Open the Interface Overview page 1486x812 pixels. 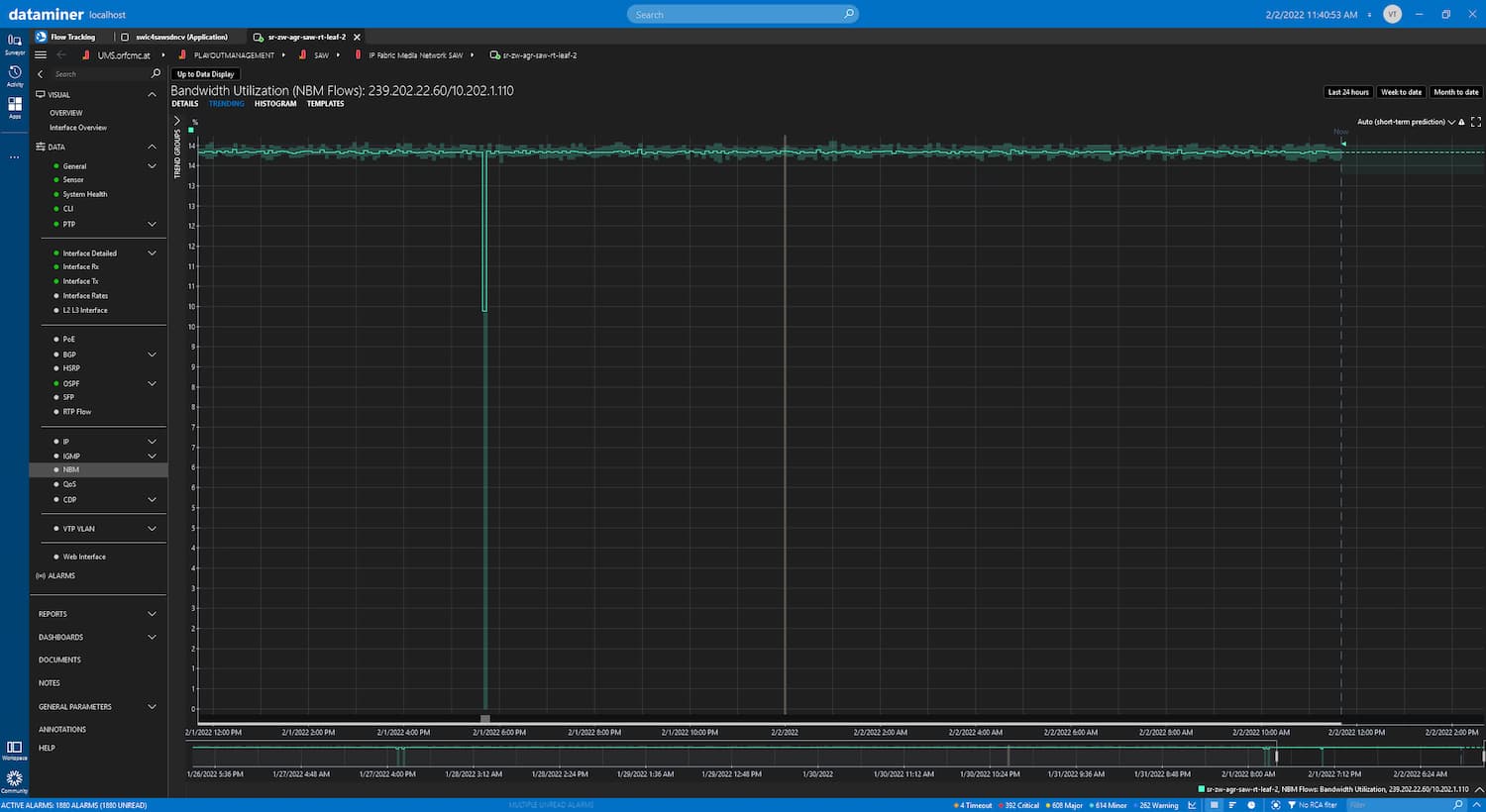pyautogui.click(x=78, y=128)
